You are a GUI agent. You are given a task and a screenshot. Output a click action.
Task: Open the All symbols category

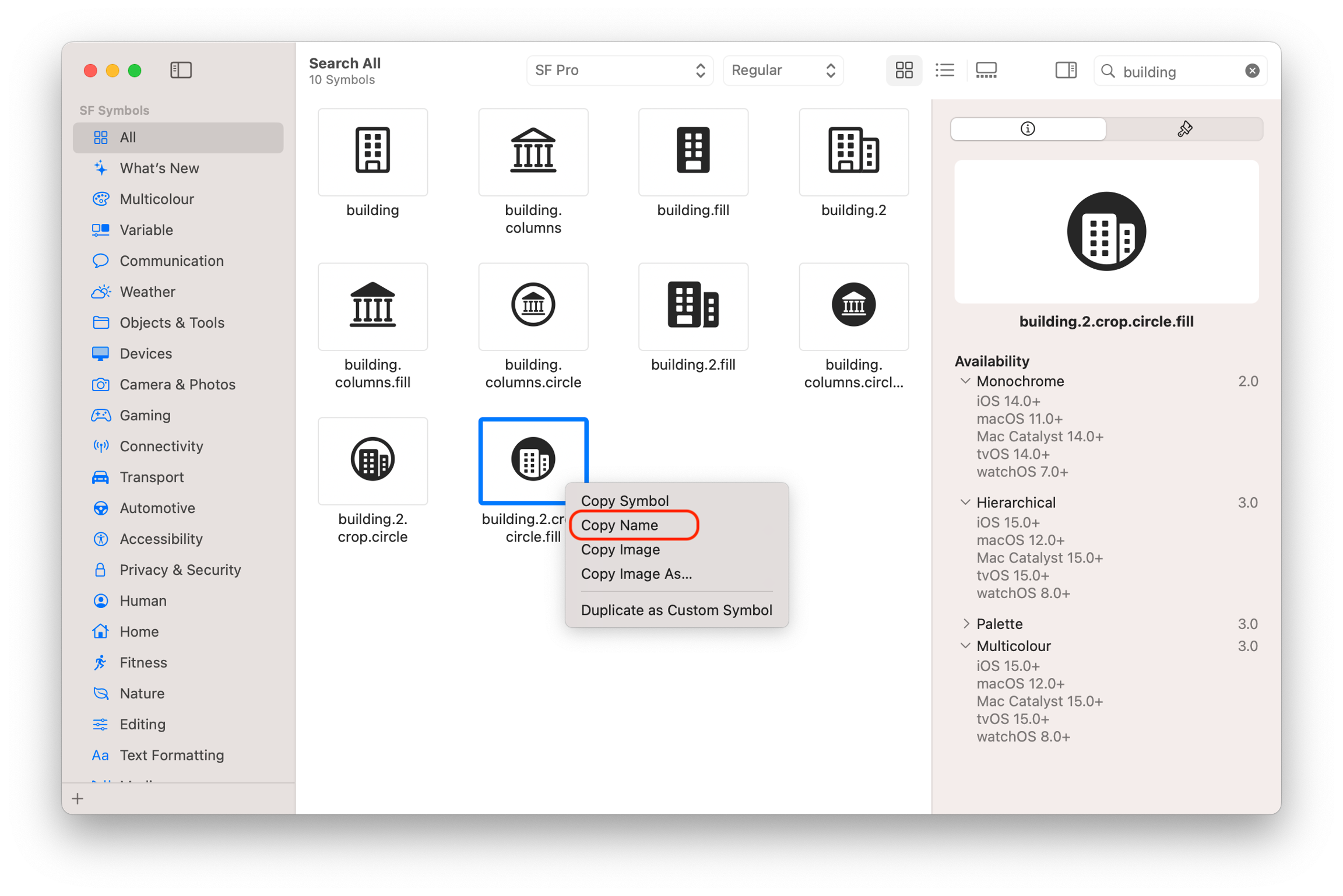point(178,138)
